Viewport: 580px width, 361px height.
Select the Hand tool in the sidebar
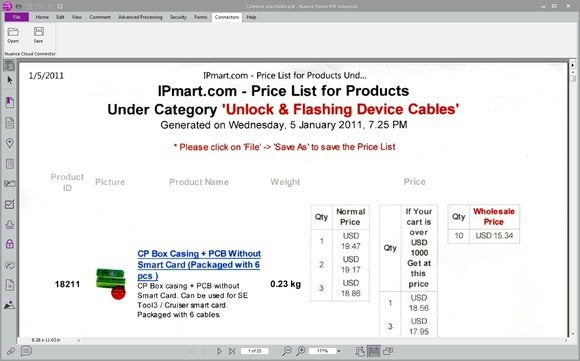point(10,65)
